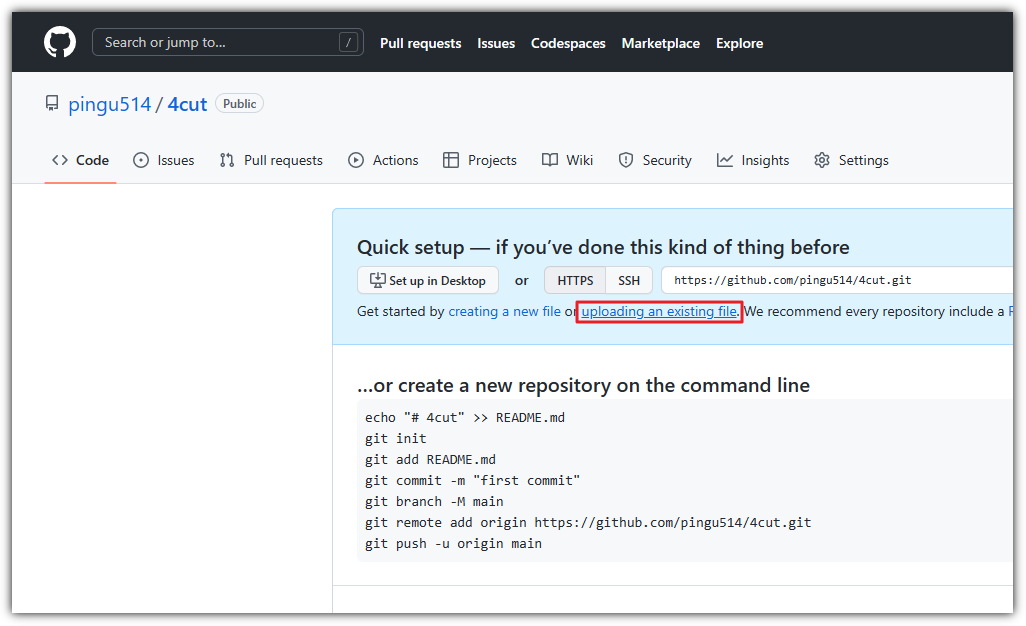This screenshot has height=626, width=1026.
Task: Click the Pull requests tab branch icon
Action: (x=227, y=160)
